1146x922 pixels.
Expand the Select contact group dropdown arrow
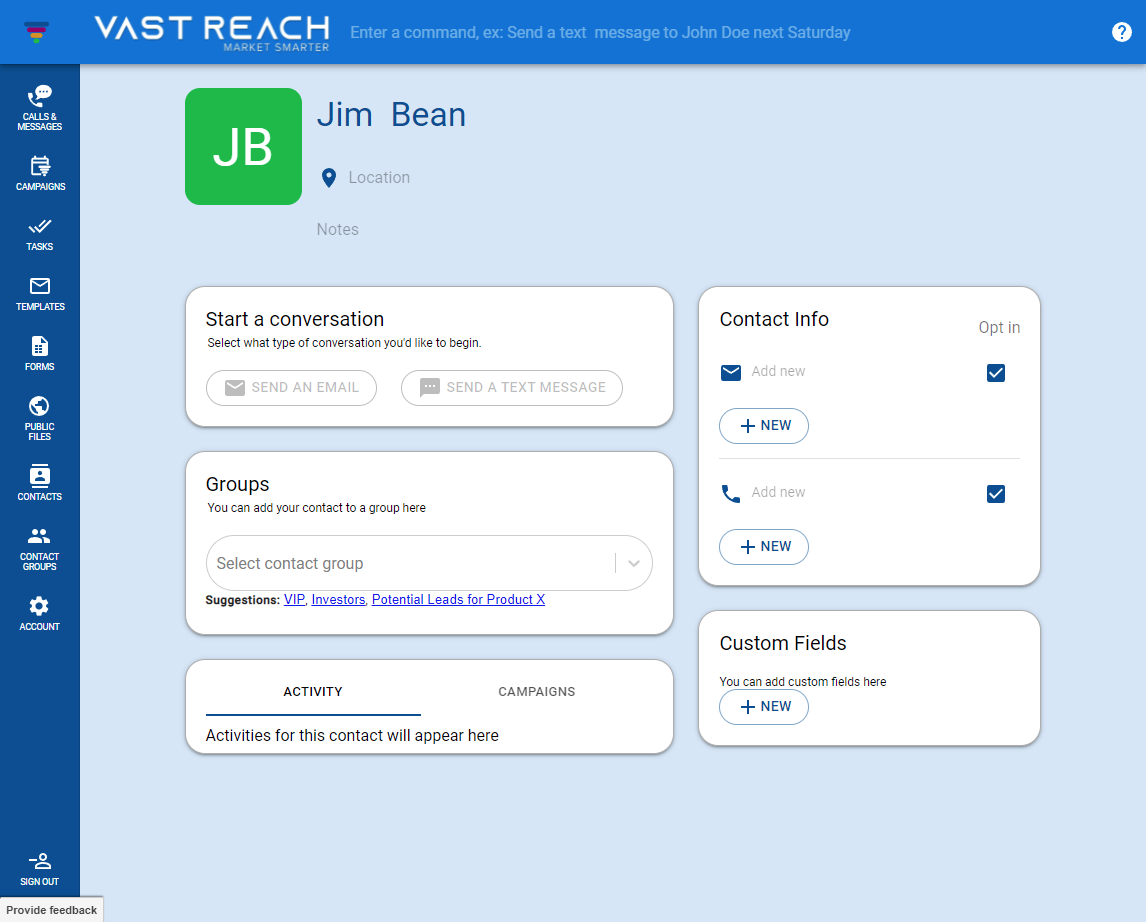[x=634, y=563]
